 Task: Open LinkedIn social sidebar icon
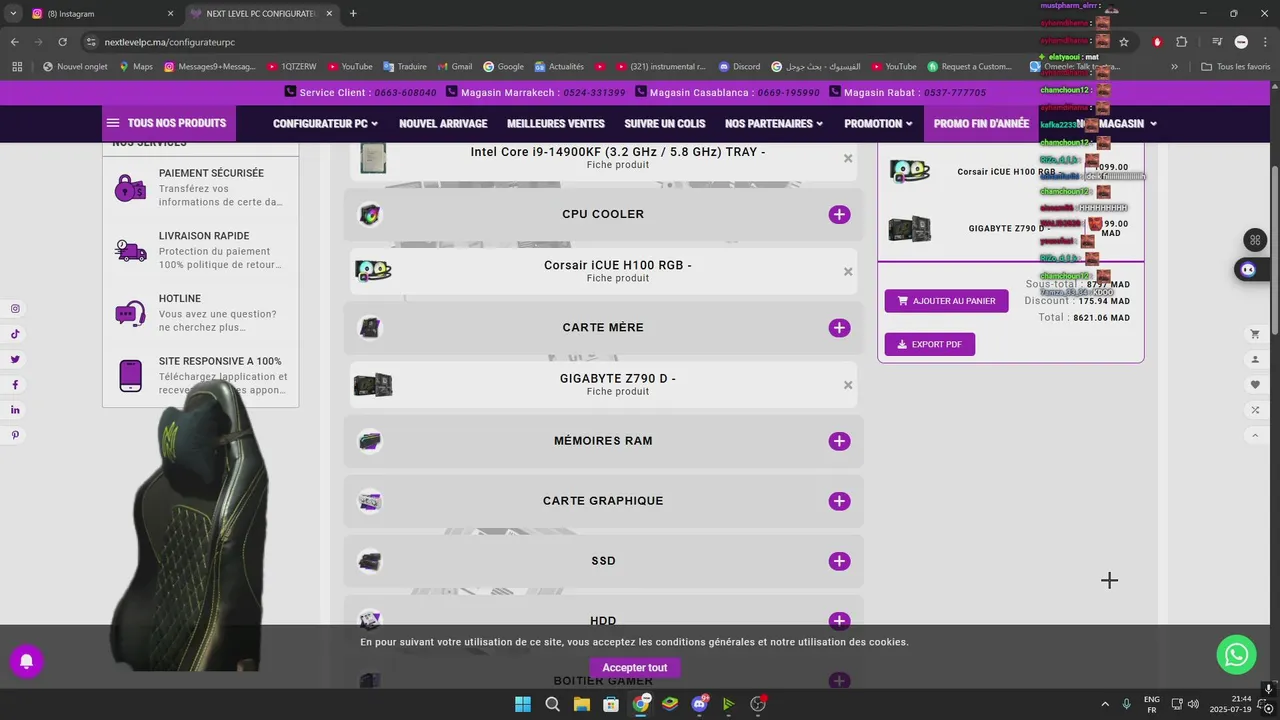(x=15, y=410)
